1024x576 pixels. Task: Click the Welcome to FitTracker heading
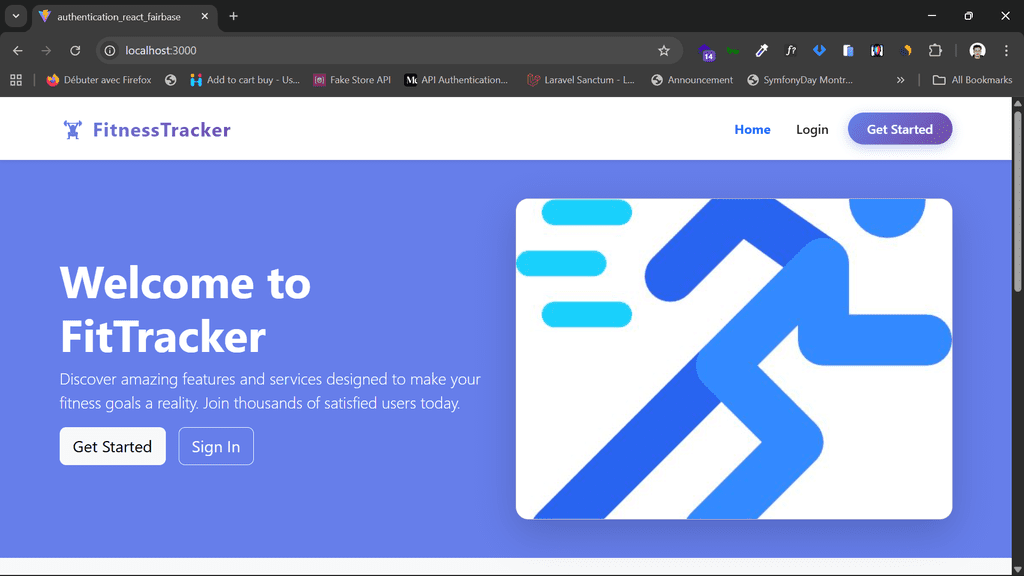coord(185,309)
